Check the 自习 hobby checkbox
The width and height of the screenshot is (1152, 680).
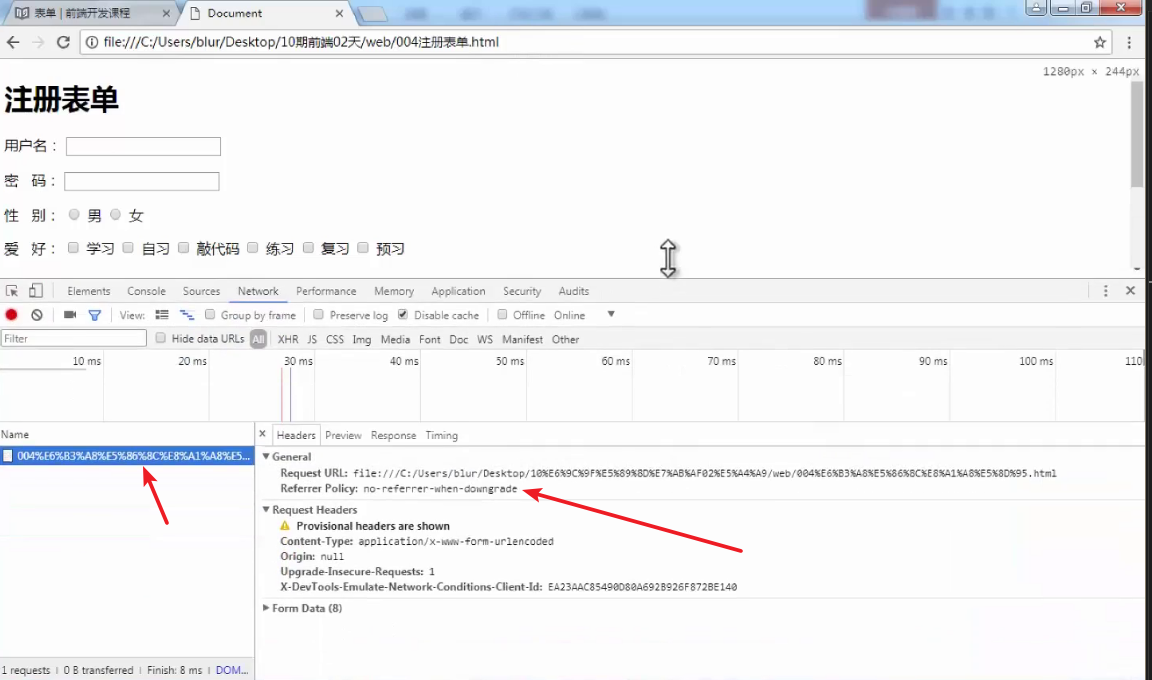click(x=128, y=247)
